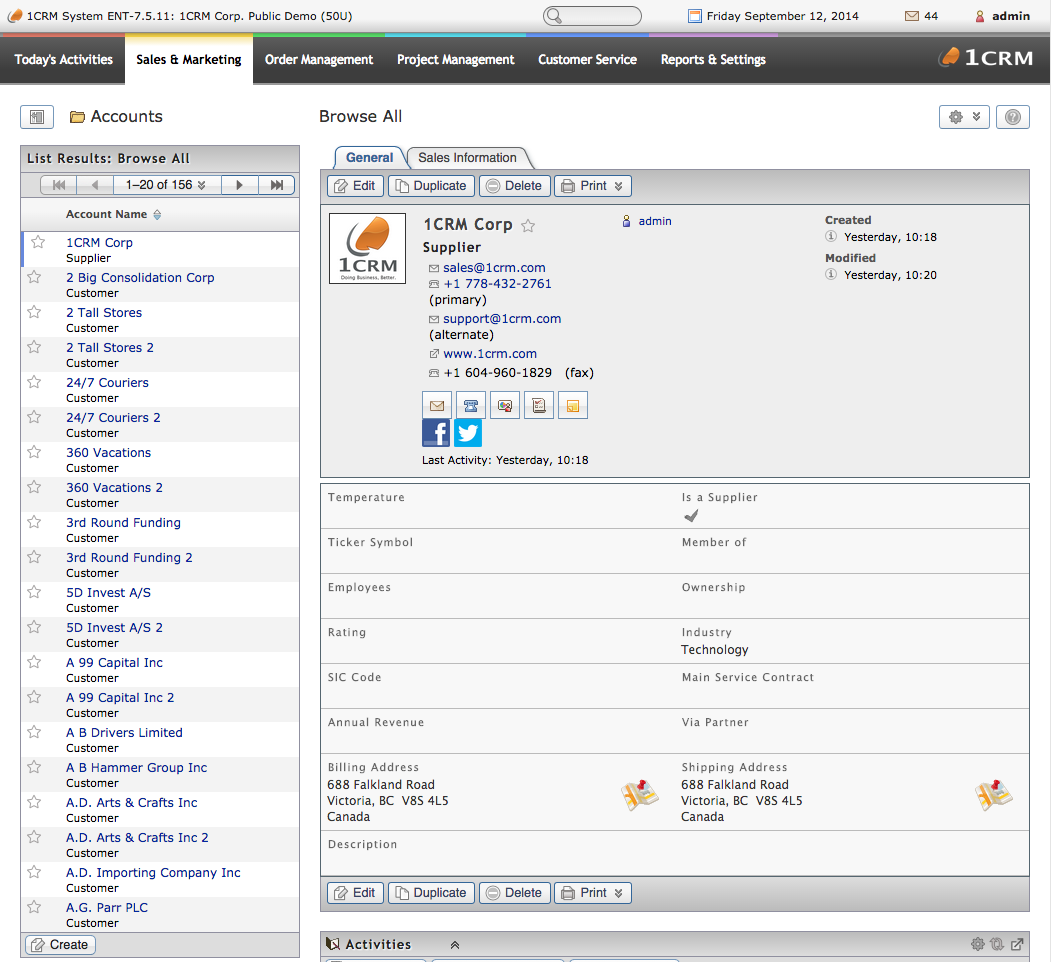The height and width of the screenshot is (962, 1051).
Task: Click the 1CRM Corp logo thumbnail
Action: [367, 249]
